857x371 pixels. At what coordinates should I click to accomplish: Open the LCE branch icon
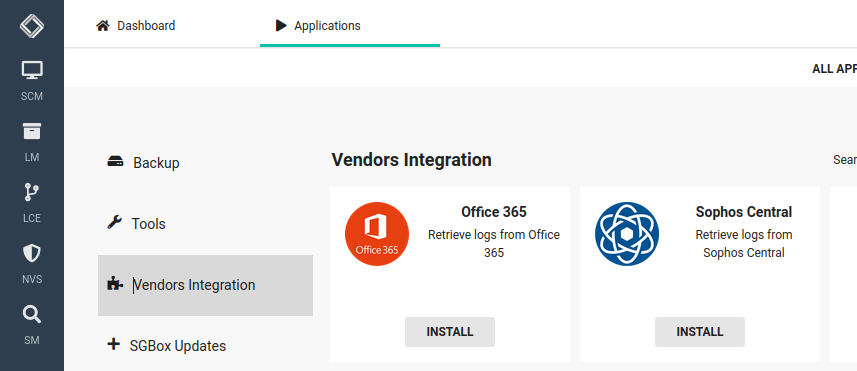[32, 192]
